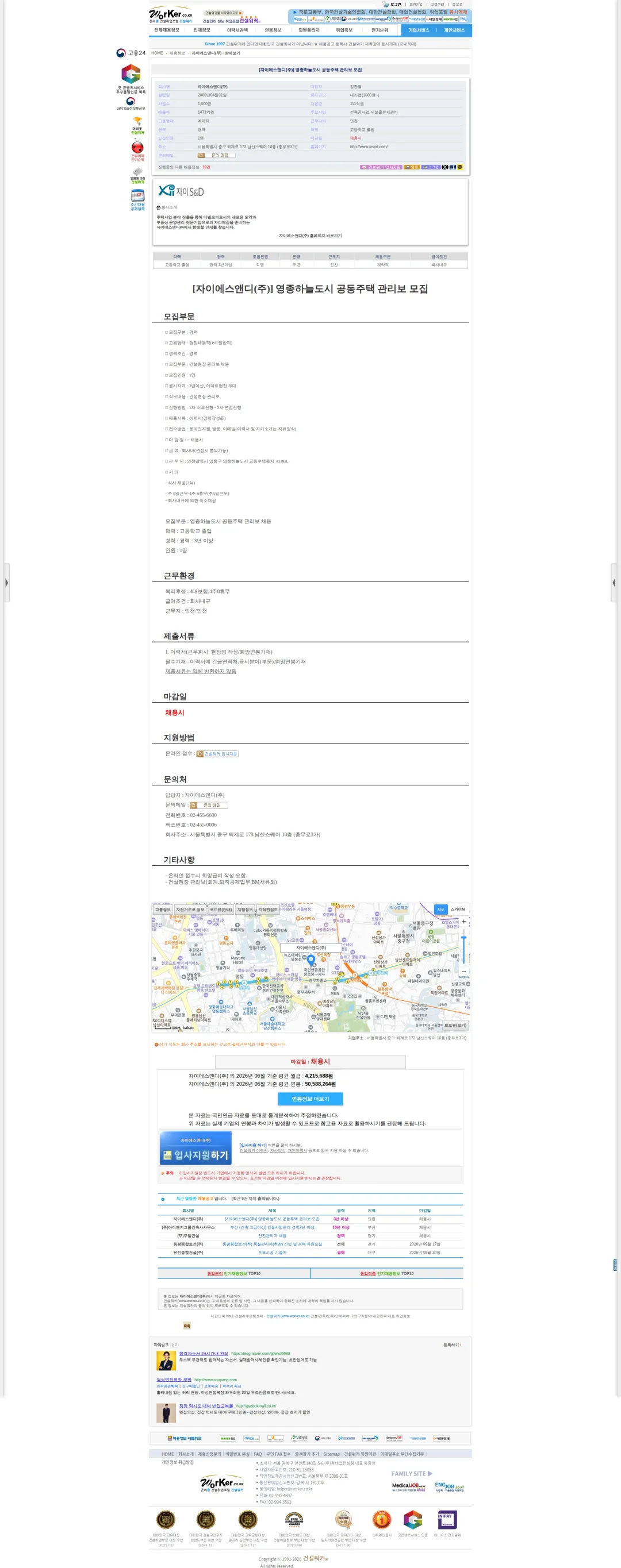This screenshot has width=621, height=1568.
Task: Click the 고객센터 link in header
Action: pyautogui.click(x=437, y=4)
